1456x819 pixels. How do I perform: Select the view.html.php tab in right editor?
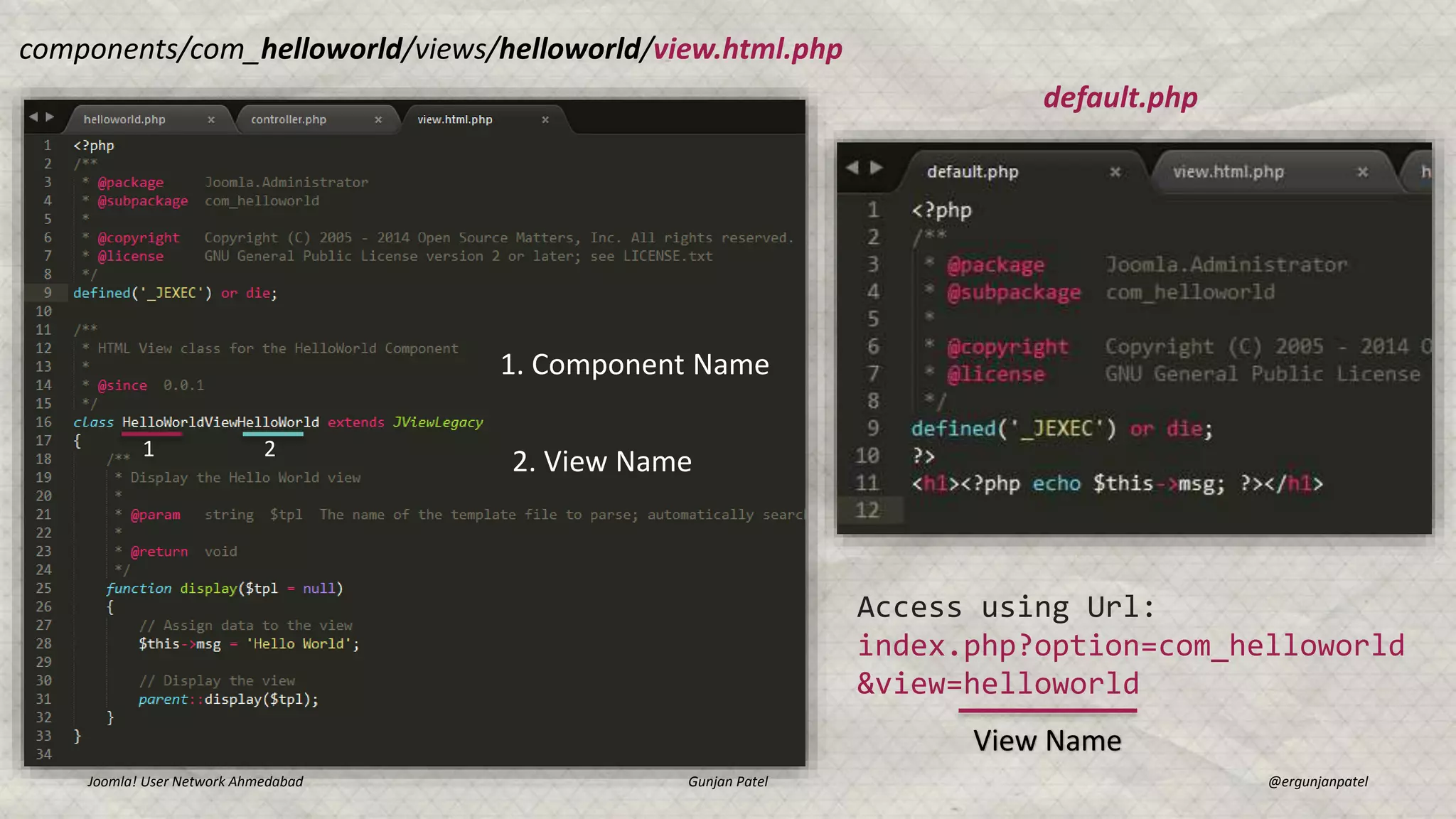click(1228, 171)
